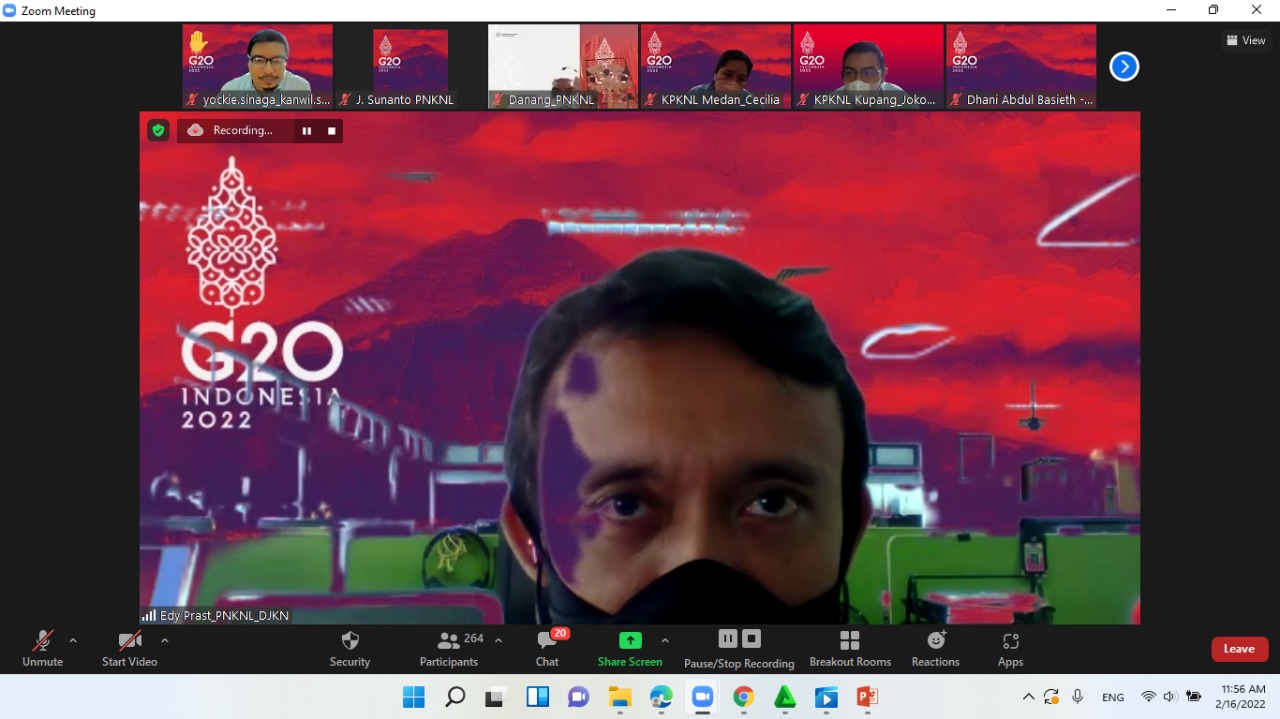Viewport: 1280px width, 719px height.
Task: Pause the recording in the toolbar
Action: tap(728, 639)
